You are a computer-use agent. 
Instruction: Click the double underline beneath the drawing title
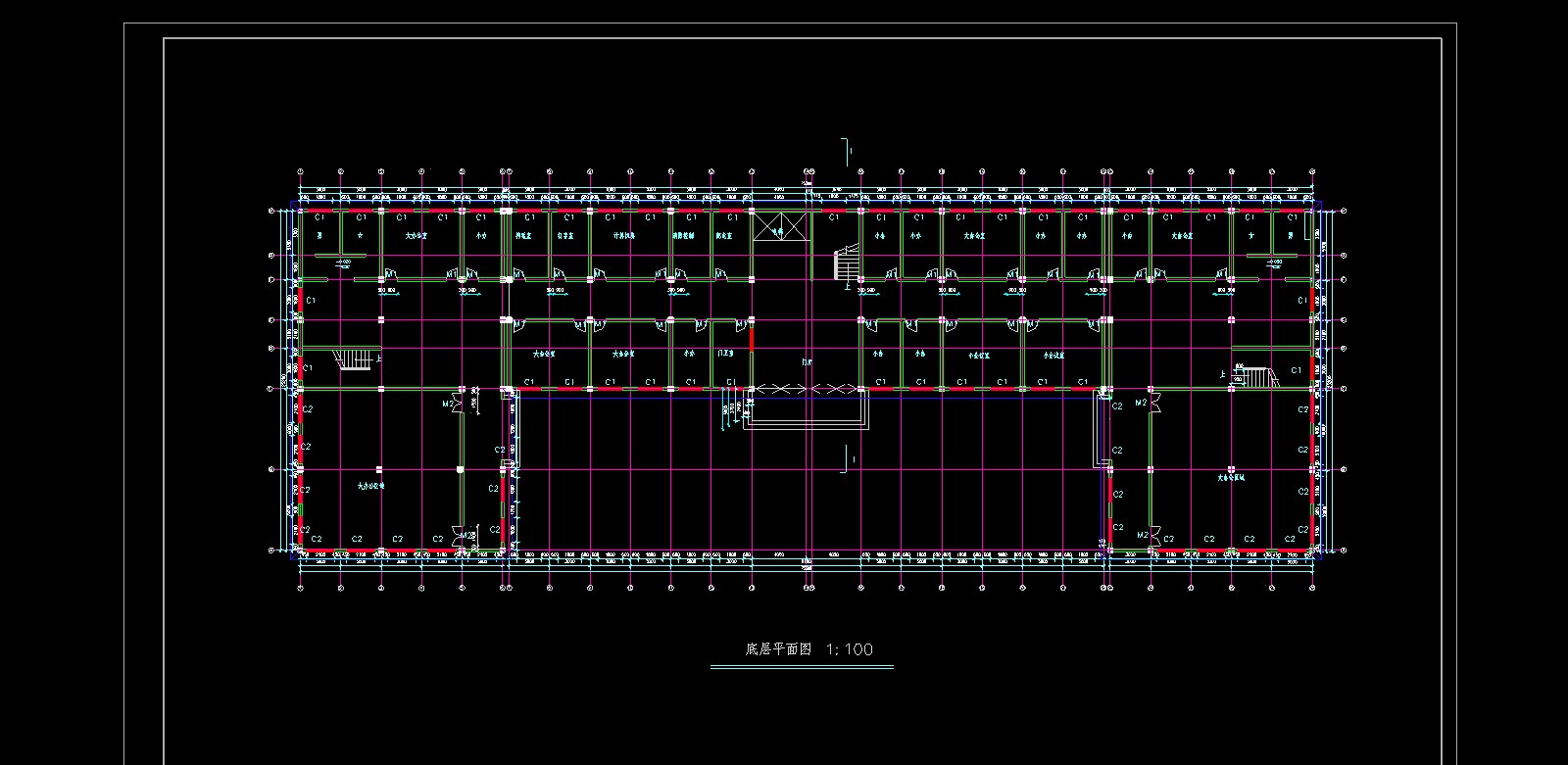[x=802, y=667]
